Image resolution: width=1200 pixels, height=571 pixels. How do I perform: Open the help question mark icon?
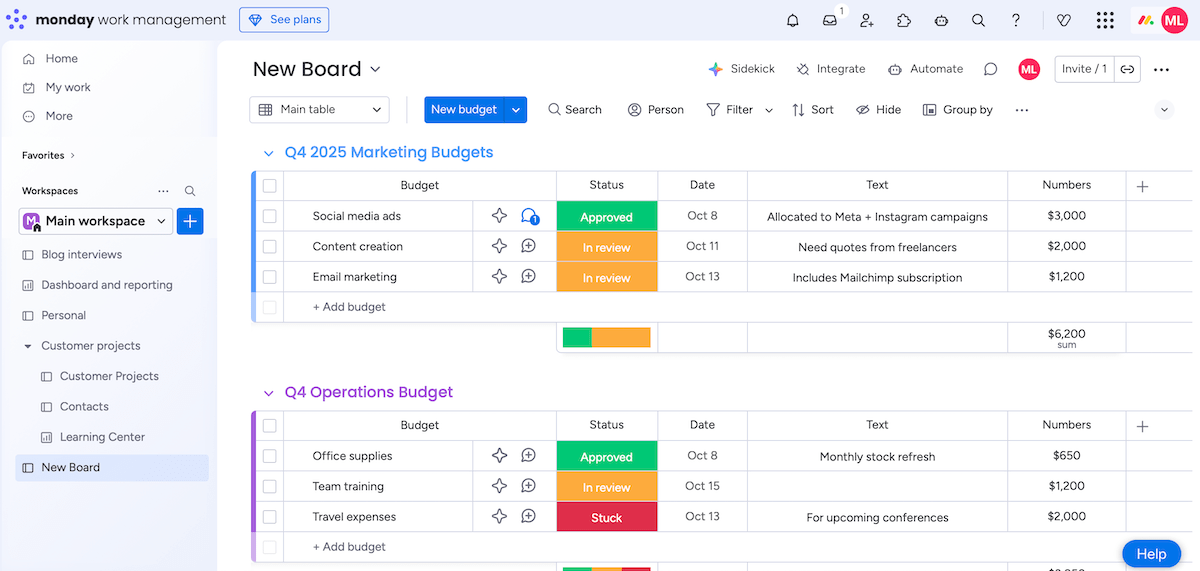coord(1016,20)
